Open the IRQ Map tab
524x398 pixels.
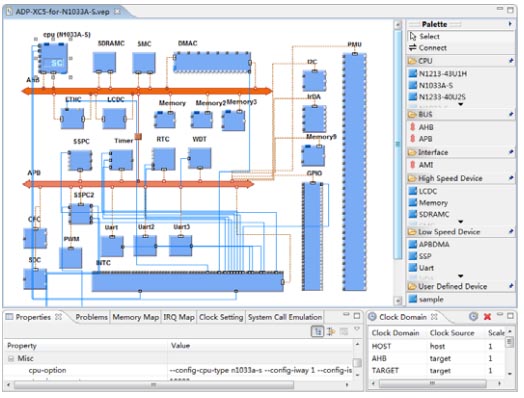click(179, 317)
